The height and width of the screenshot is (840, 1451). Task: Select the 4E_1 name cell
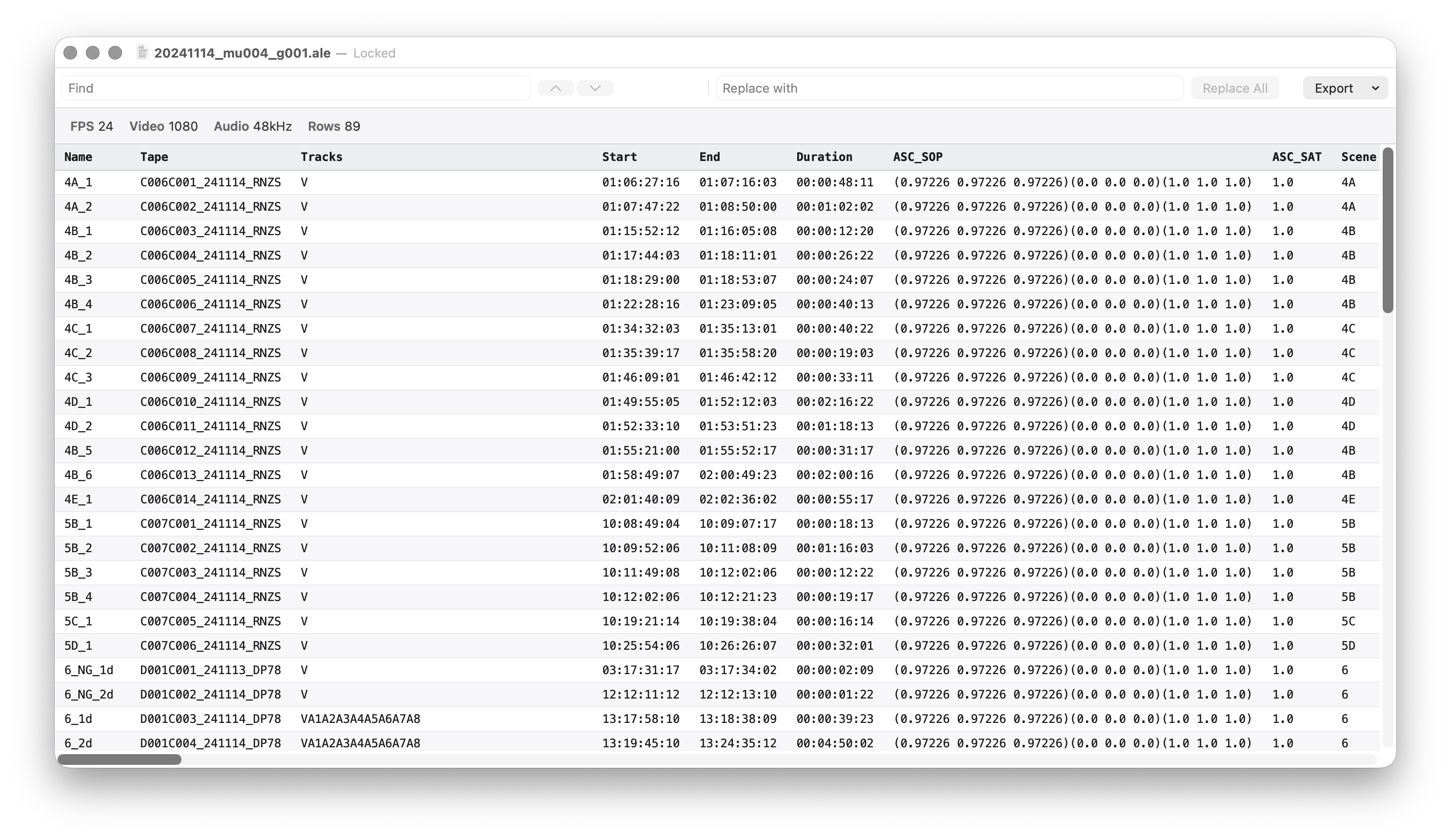[x=79, y=499]
